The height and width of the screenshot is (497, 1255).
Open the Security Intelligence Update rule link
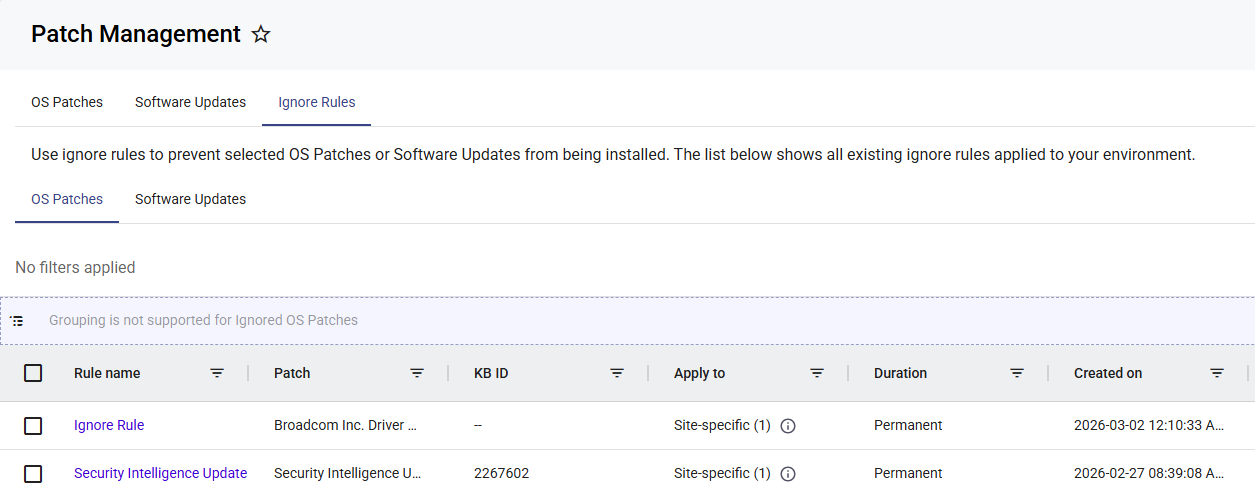(x=160, y=473)
